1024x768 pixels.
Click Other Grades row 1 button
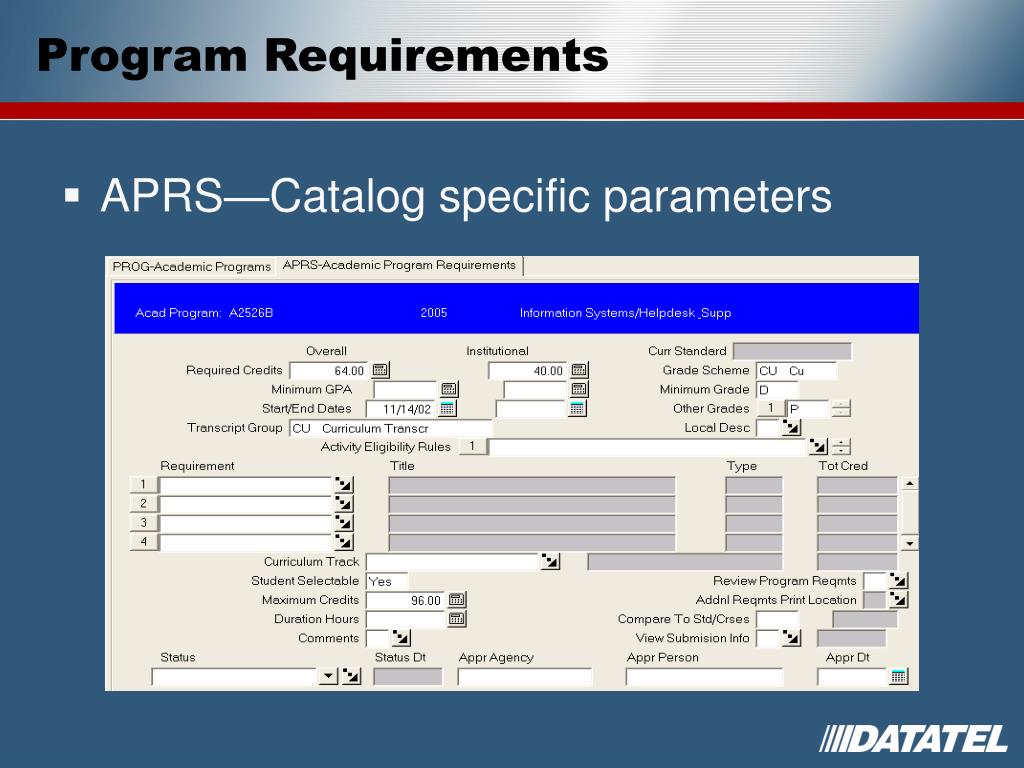pos(771,408)
